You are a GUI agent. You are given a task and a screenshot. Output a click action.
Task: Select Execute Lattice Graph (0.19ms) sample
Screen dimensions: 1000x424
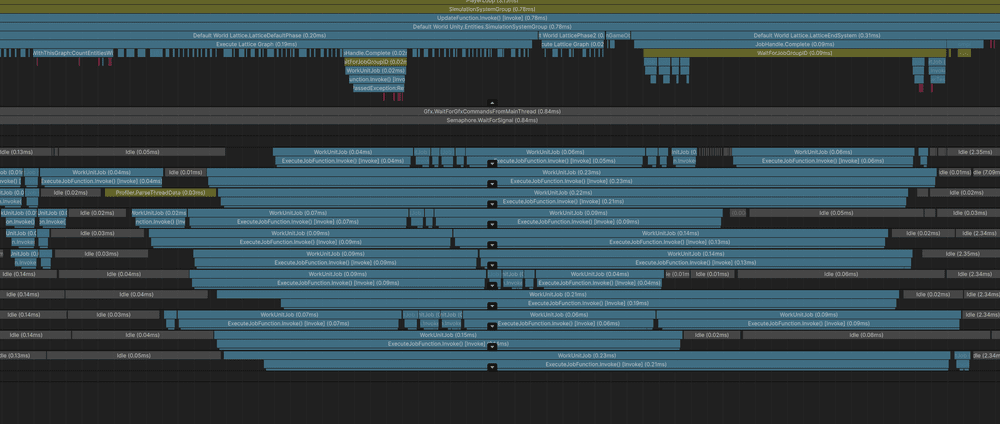267,45
